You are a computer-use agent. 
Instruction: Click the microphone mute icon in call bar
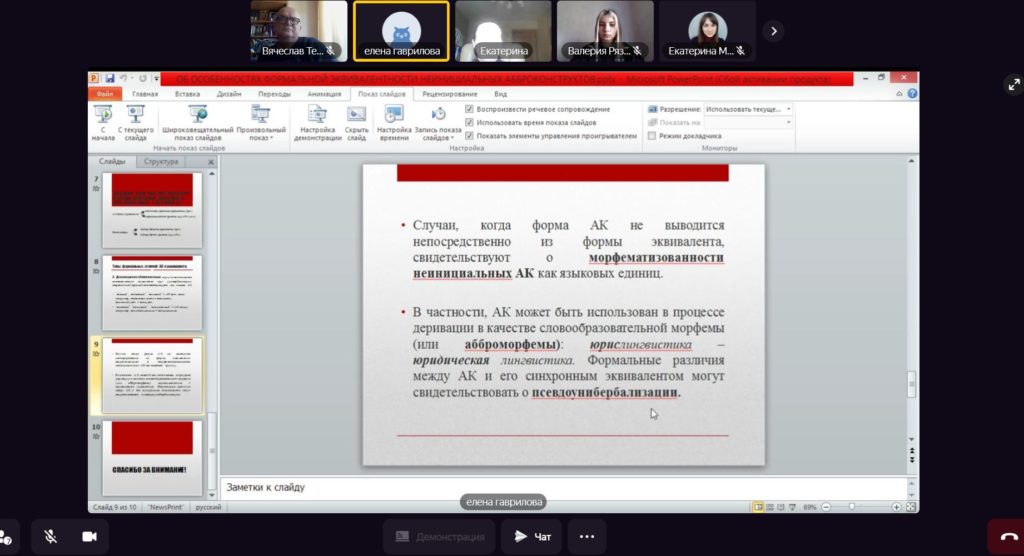pos(50,536)
